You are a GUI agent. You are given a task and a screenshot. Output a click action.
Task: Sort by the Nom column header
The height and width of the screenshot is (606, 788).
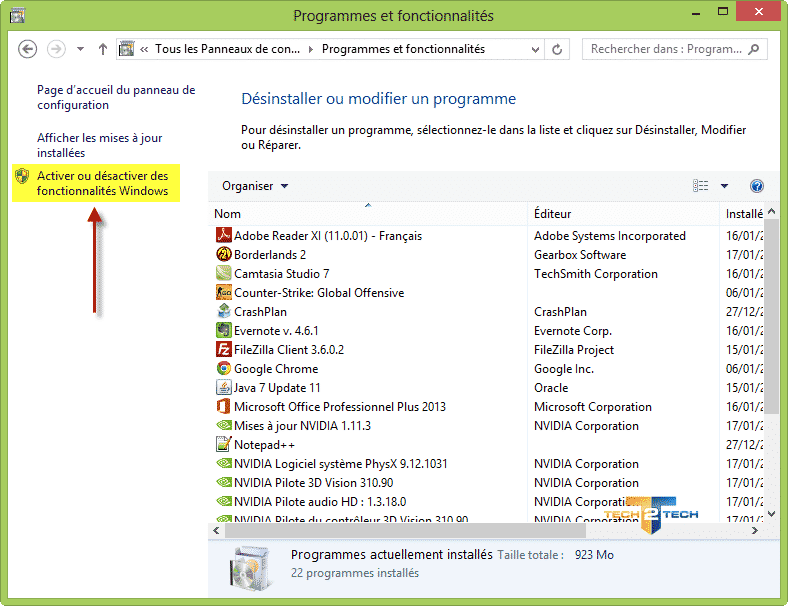click(368, 214)
